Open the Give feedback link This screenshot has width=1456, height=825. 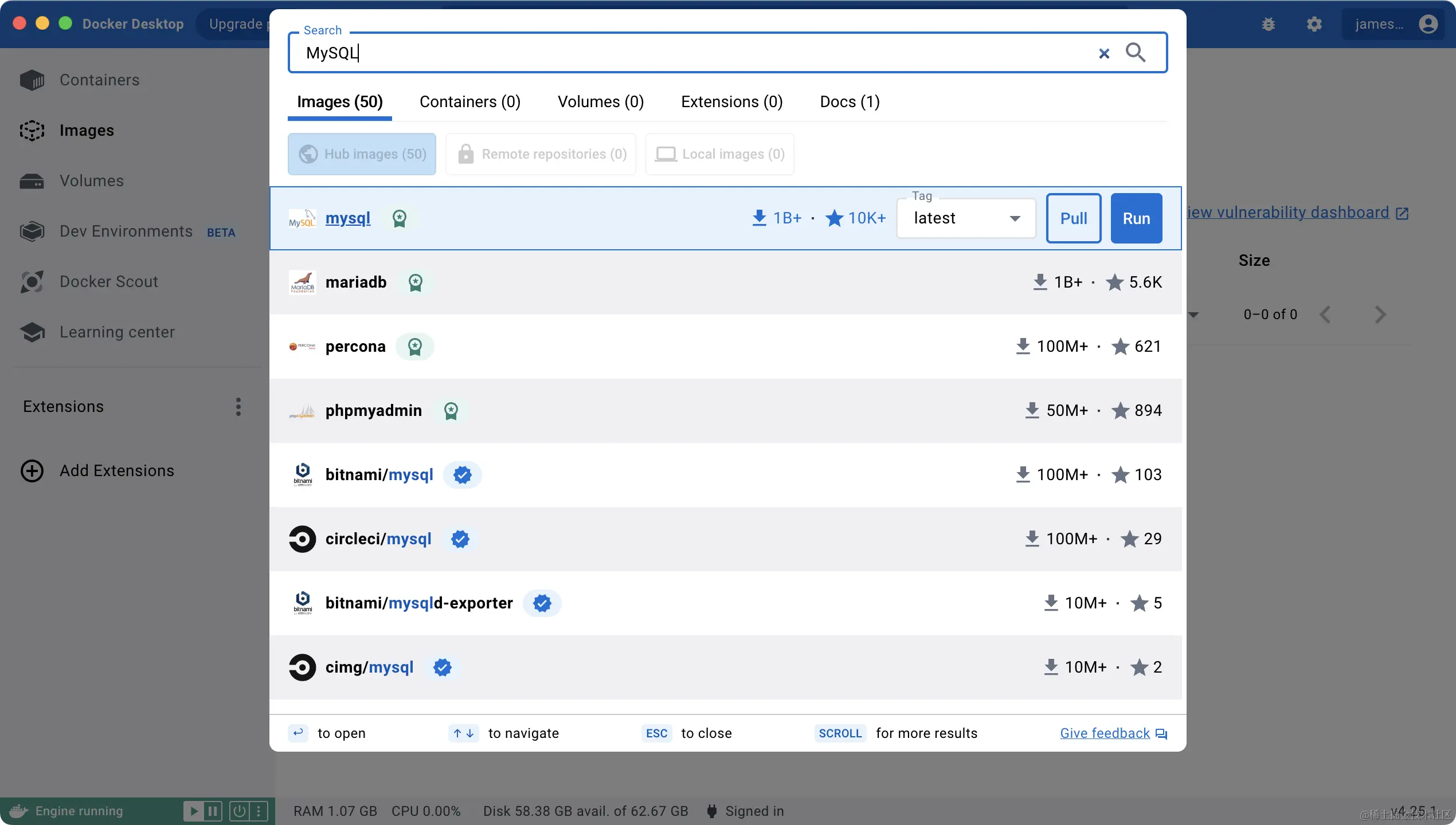1104,733
